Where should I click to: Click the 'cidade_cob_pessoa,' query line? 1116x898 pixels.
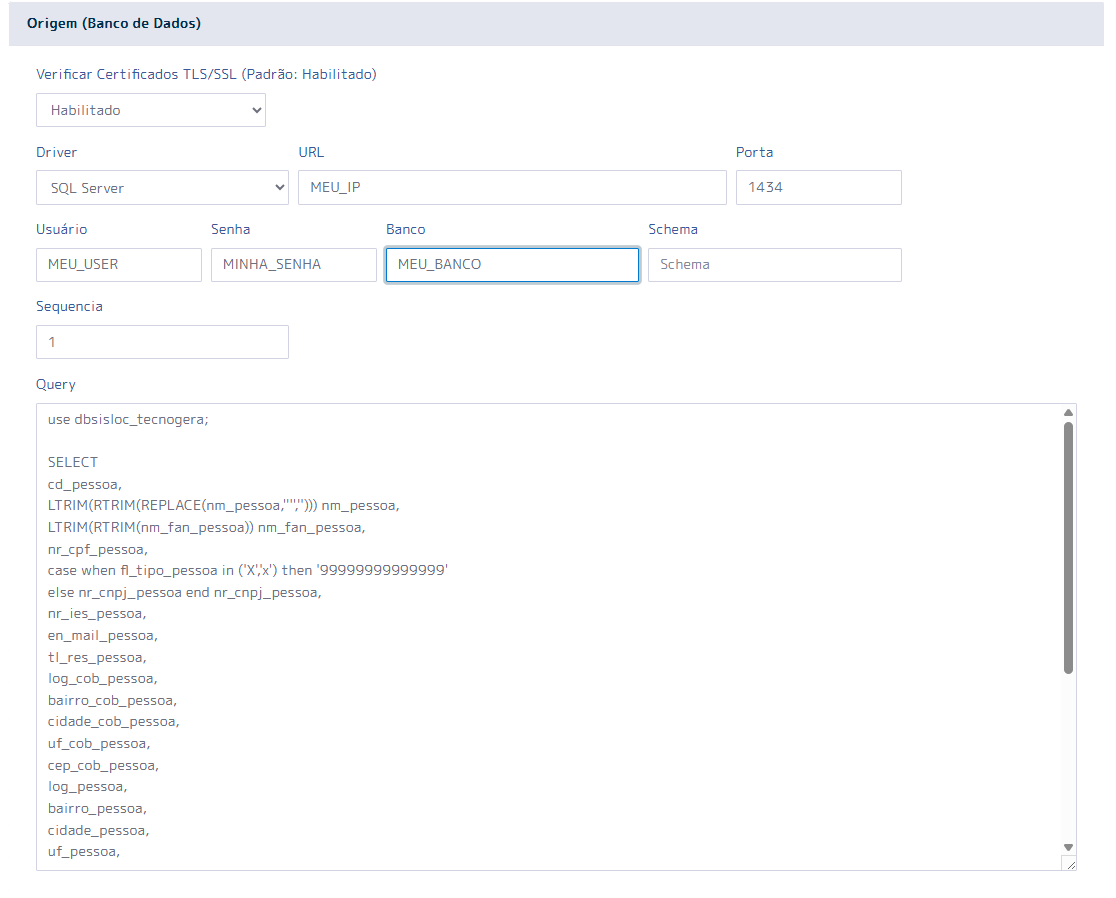click(114, 722)
